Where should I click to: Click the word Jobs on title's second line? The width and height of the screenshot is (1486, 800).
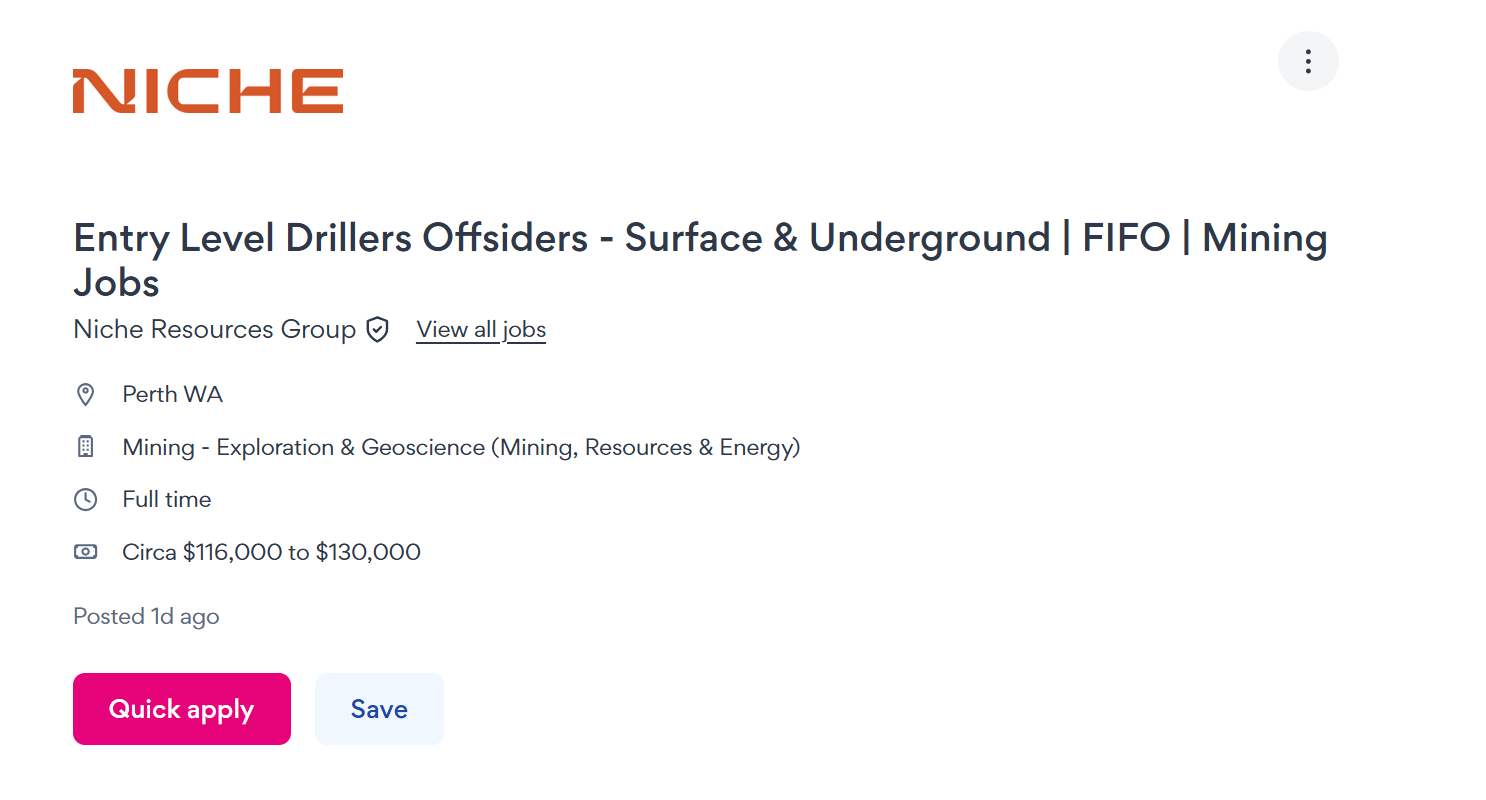(x=116, y=283)
